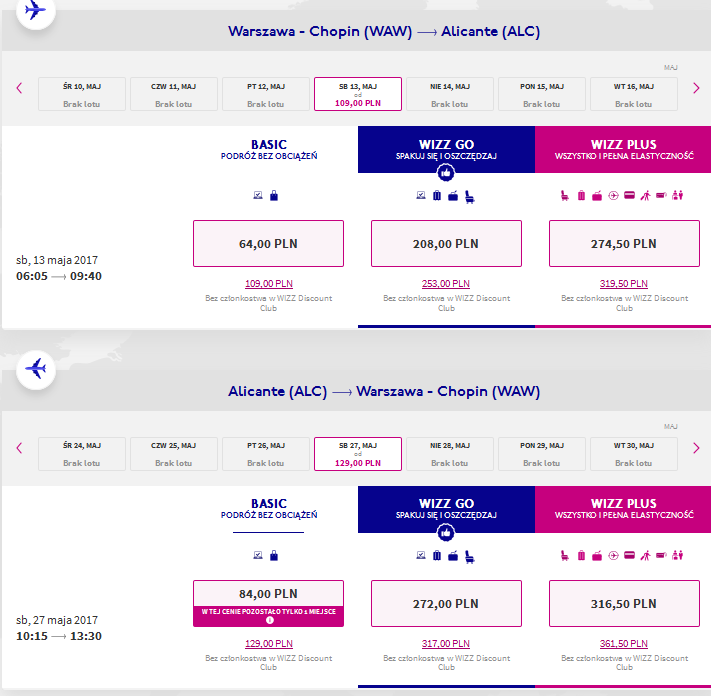Click the return BASIC fare column header
711x696 pixels.
pyautogui.click(x=269, y=509)
